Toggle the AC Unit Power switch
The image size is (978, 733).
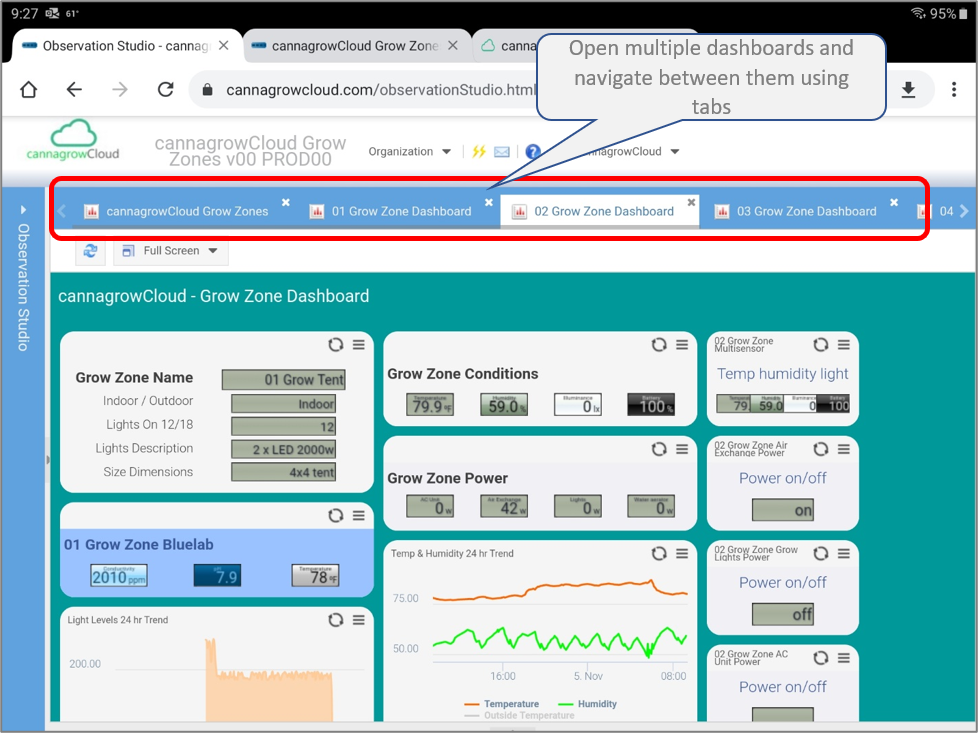(x=782, y=718)
